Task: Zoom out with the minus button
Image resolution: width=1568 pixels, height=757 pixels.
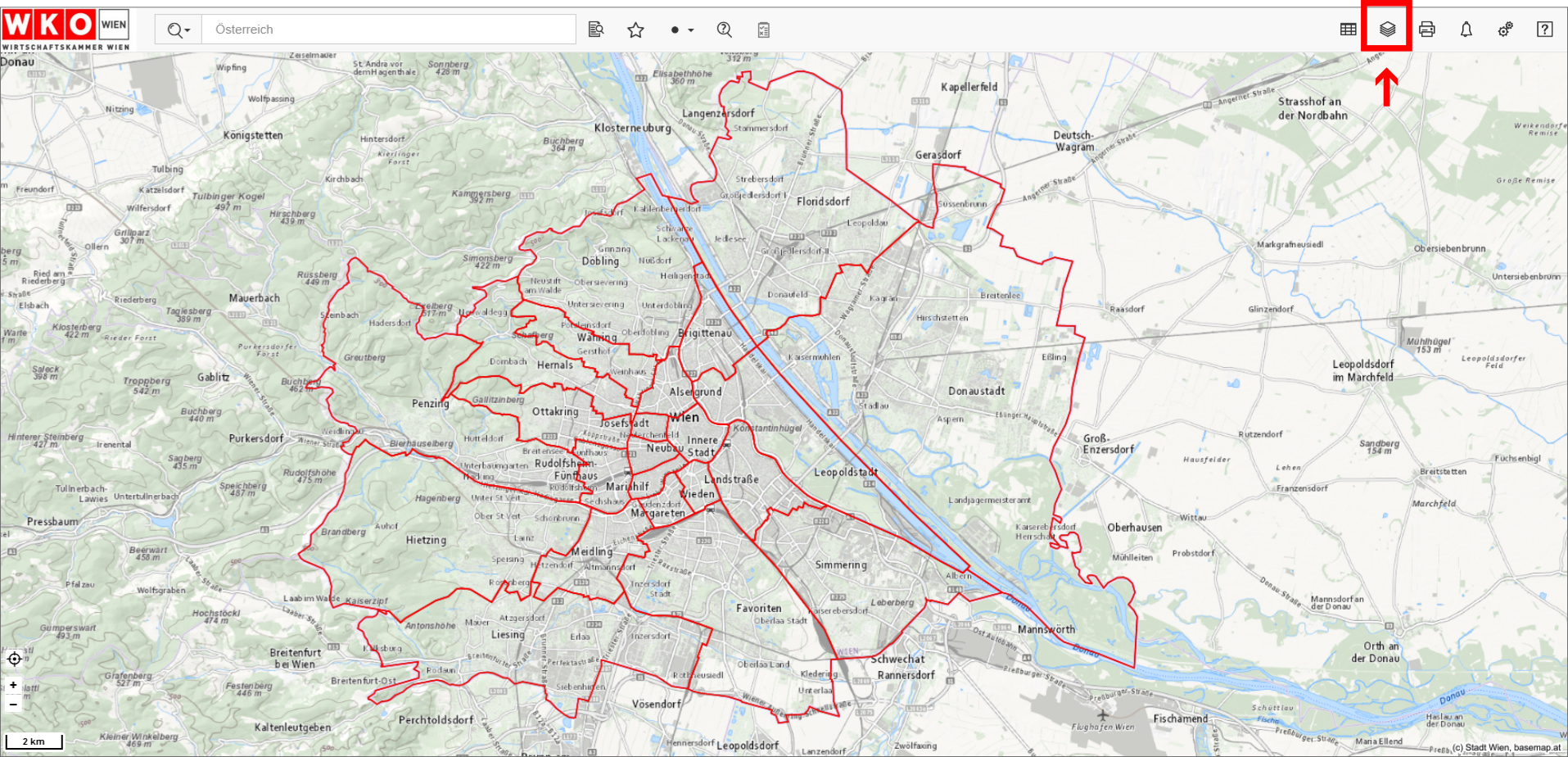Action: (13, 704)
